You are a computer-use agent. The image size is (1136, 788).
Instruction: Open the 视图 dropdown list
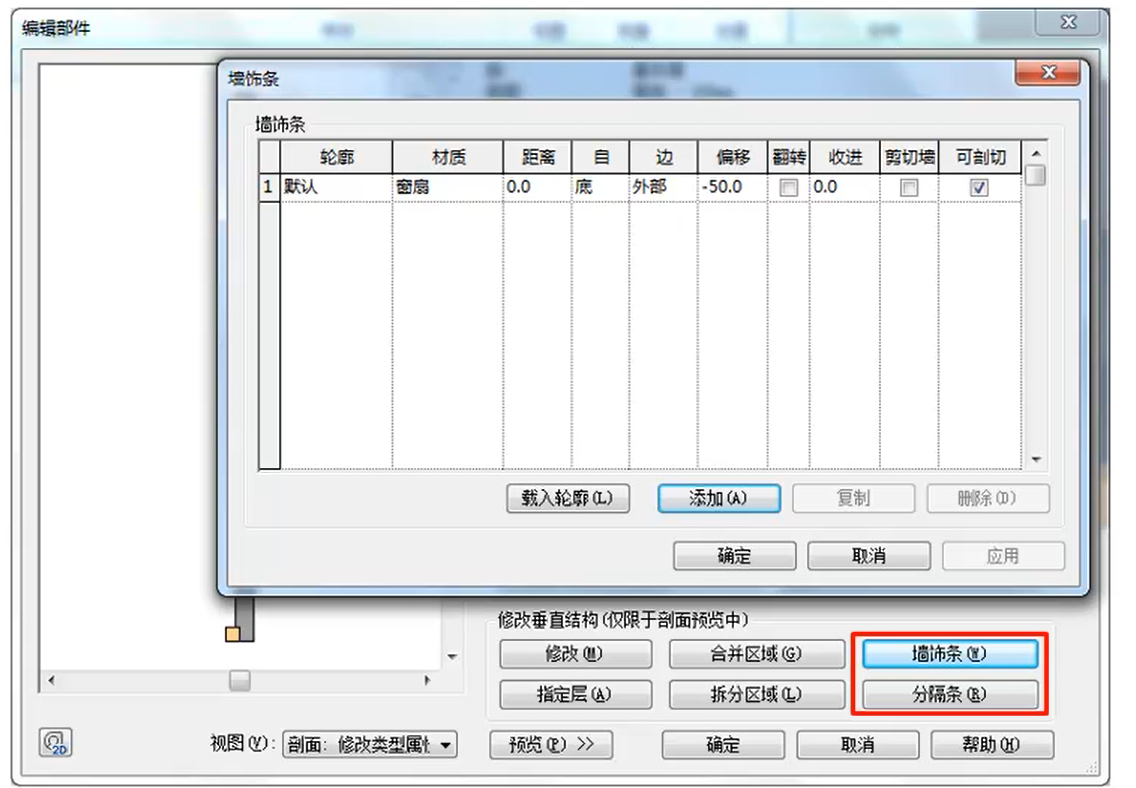point(445,745)
